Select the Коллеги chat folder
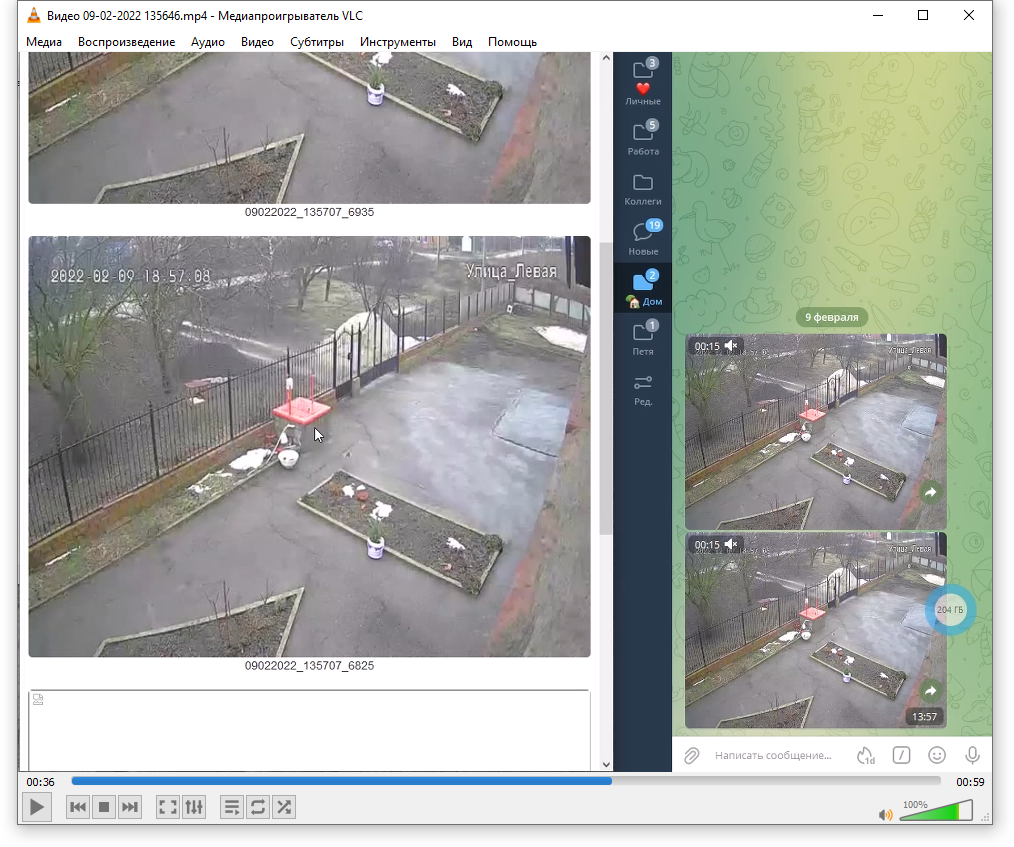The width and height of the screenshot is (1014, 847). (643, 188)
